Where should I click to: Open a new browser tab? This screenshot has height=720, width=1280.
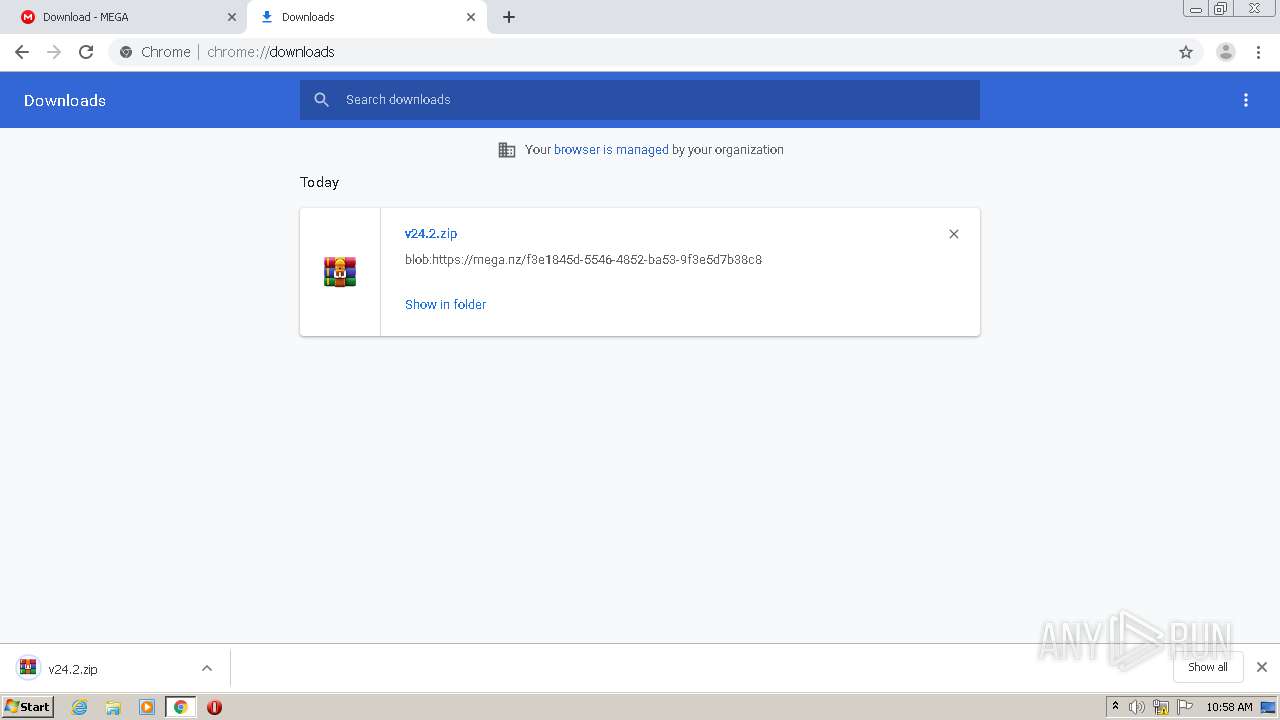coord(509,17)
